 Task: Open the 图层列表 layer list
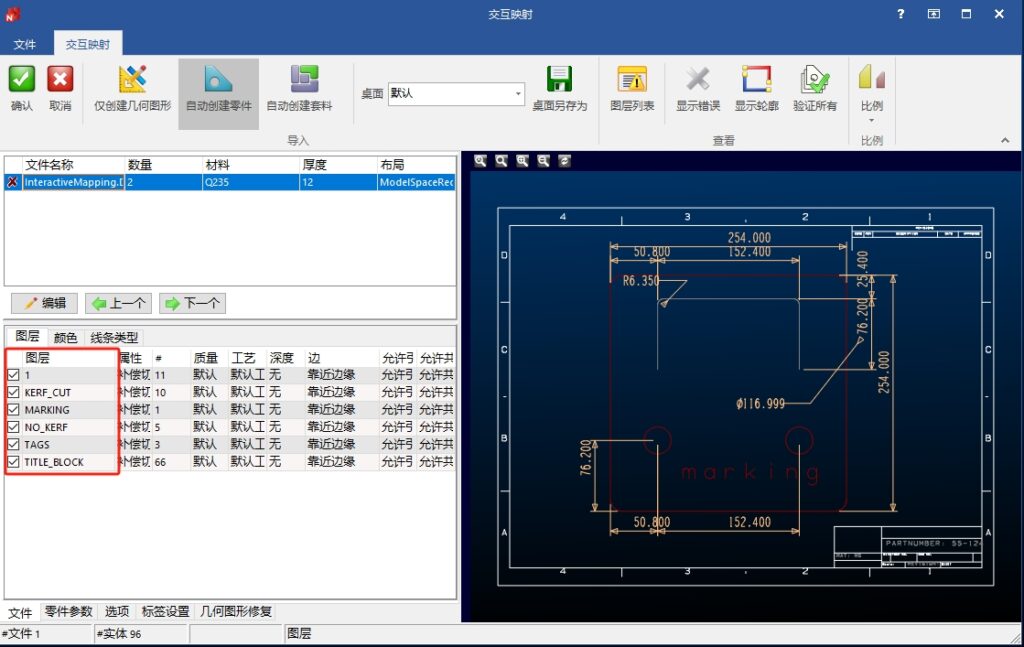pyautogui.click(x=632, y=80)
